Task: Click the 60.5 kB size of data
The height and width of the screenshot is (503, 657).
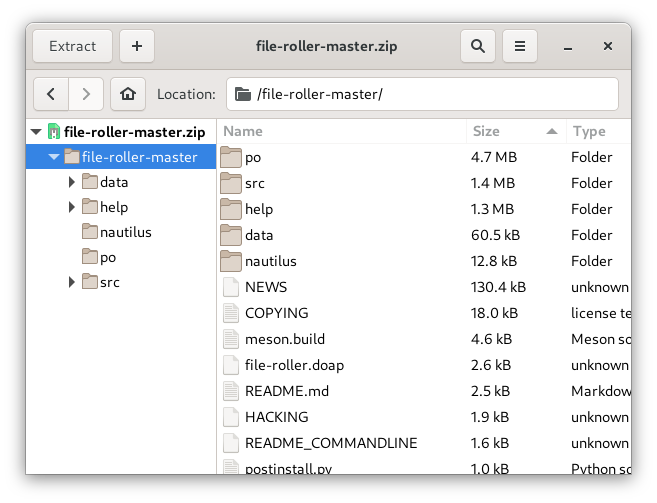Action: 495,235
